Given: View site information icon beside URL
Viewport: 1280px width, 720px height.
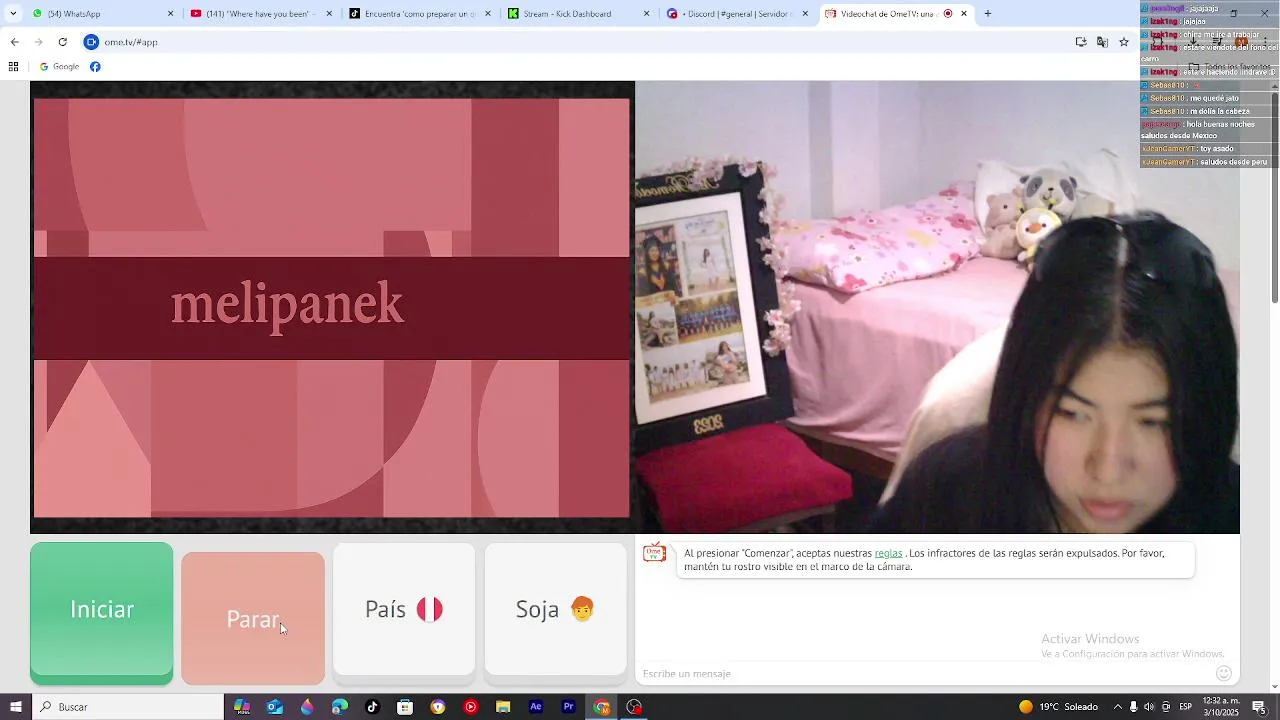Looking at the screenshot, I should click(x=91, y=42).
